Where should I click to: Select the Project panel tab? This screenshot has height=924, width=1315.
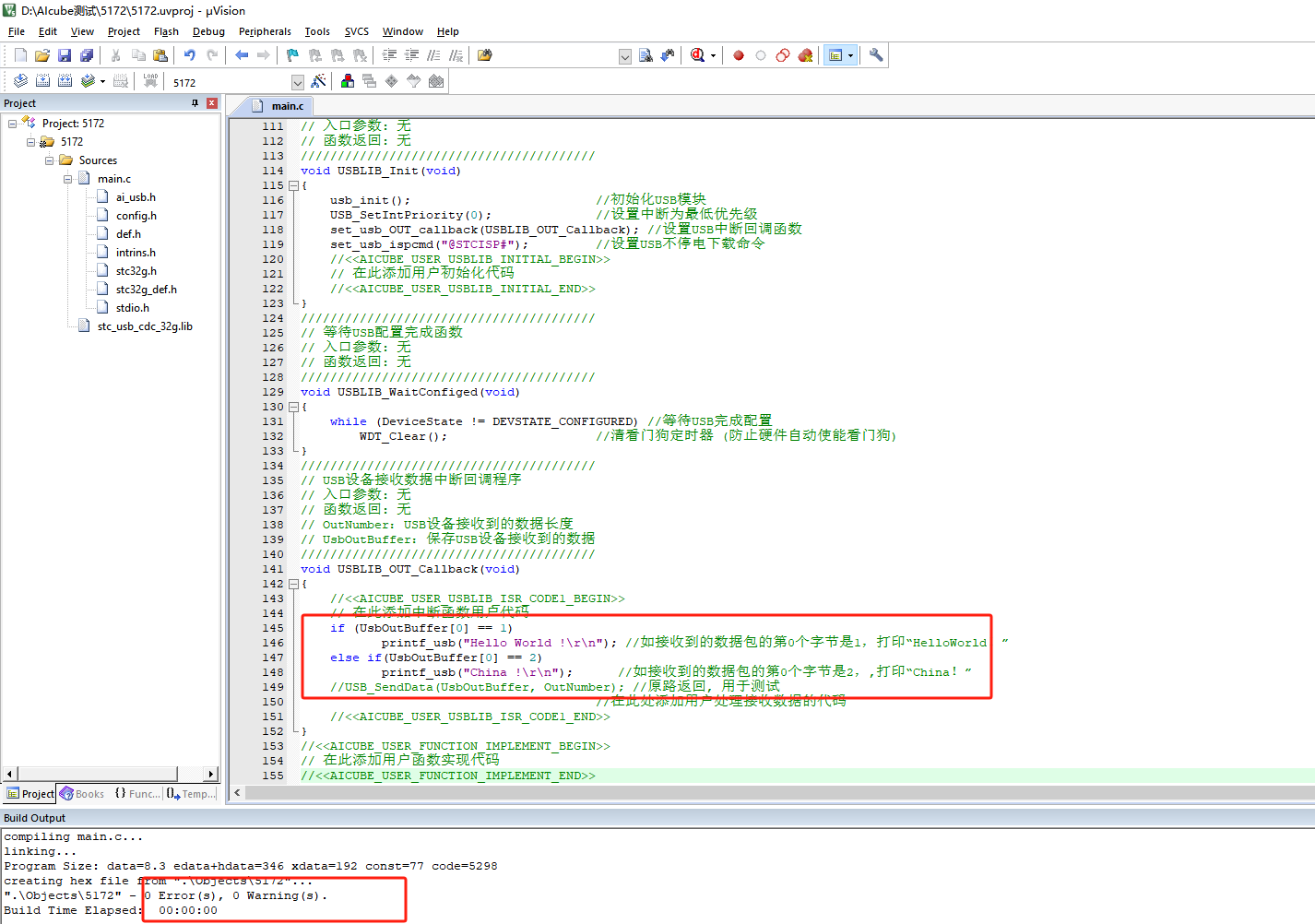pyautogui.click(x=30, y=794)
